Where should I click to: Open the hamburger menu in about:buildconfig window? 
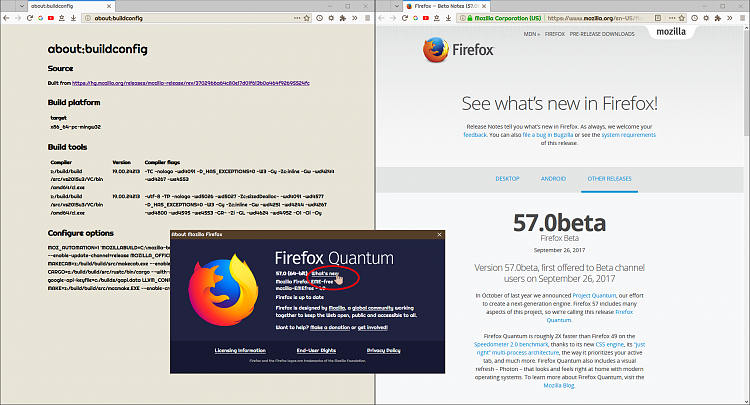click(367, 18)
